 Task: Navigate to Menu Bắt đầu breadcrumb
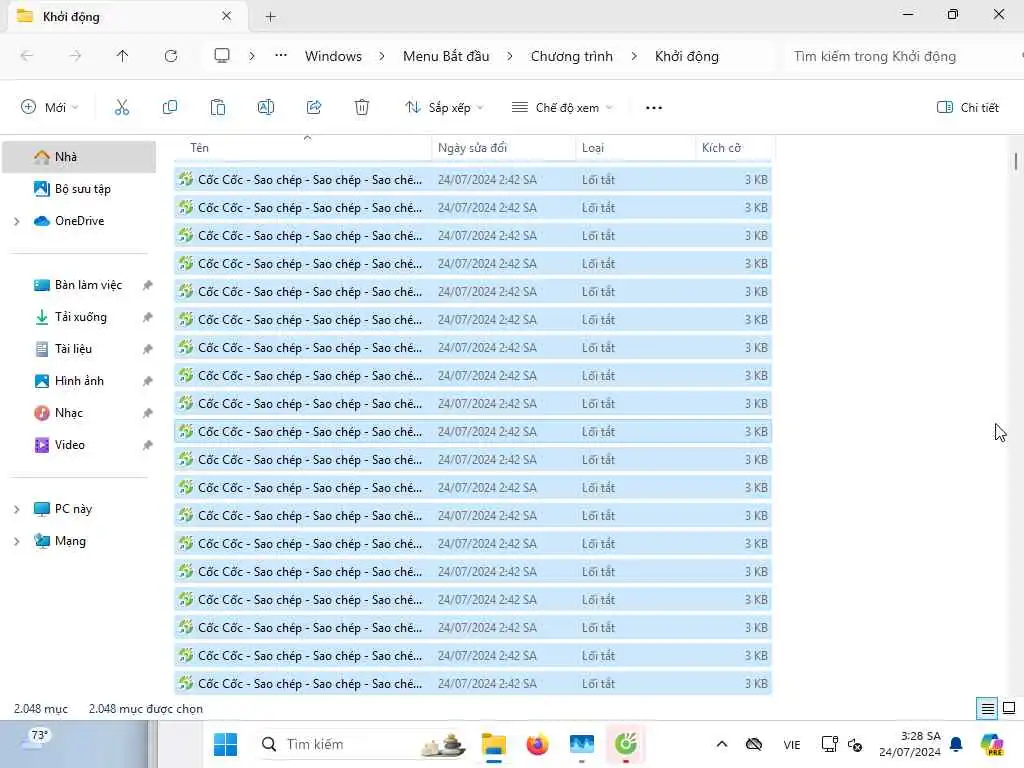click(446, 56)
